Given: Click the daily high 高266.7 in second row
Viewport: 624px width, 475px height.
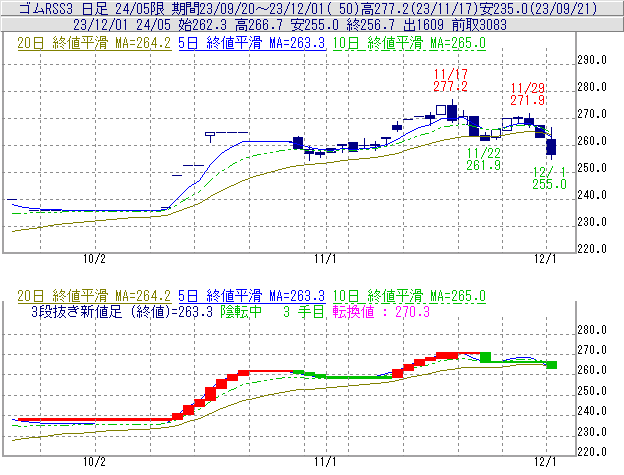Looking at the screenshot, I should coord(259,25).
